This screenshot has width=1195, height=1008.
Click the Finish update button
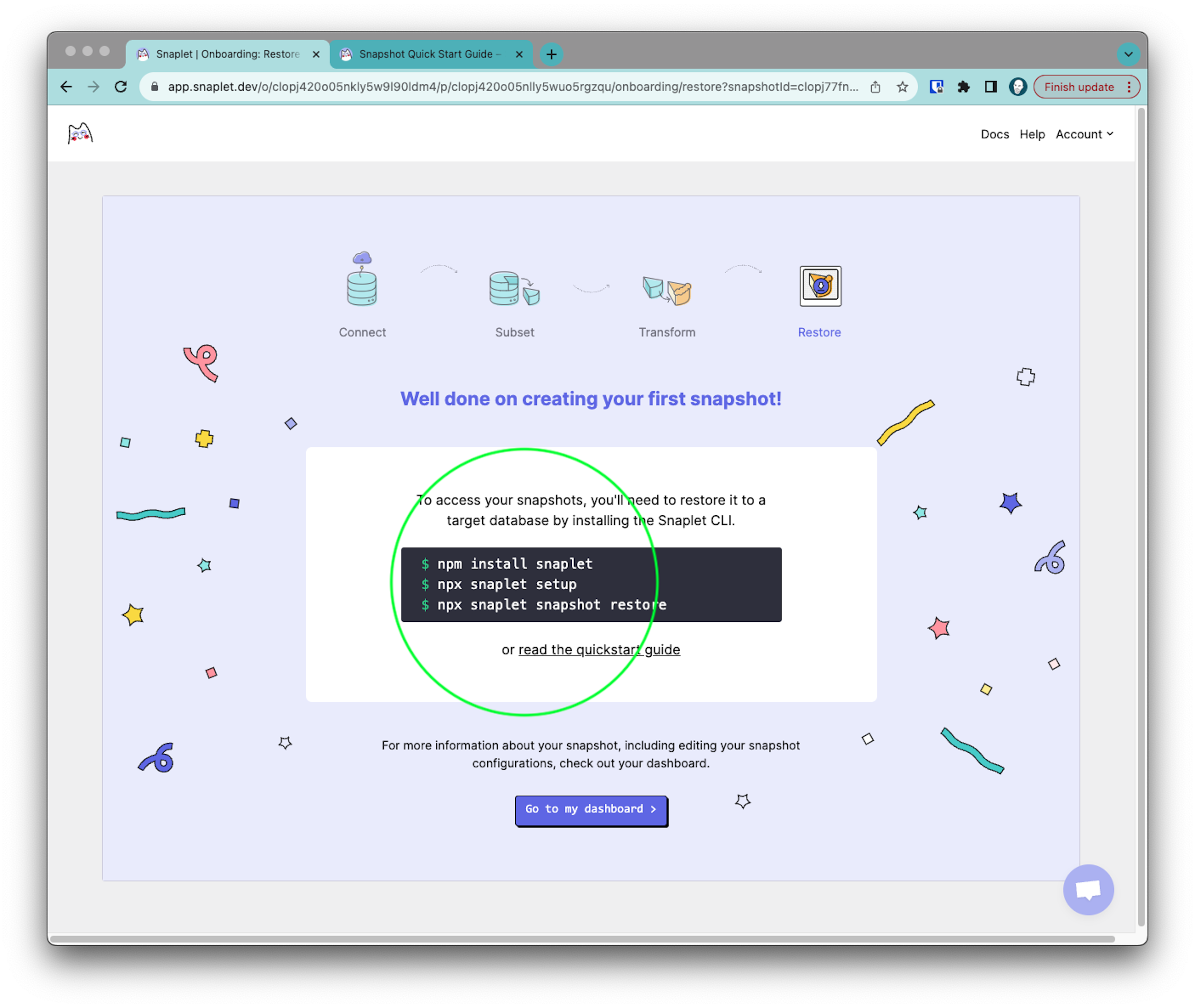(x=1079, y=86)
